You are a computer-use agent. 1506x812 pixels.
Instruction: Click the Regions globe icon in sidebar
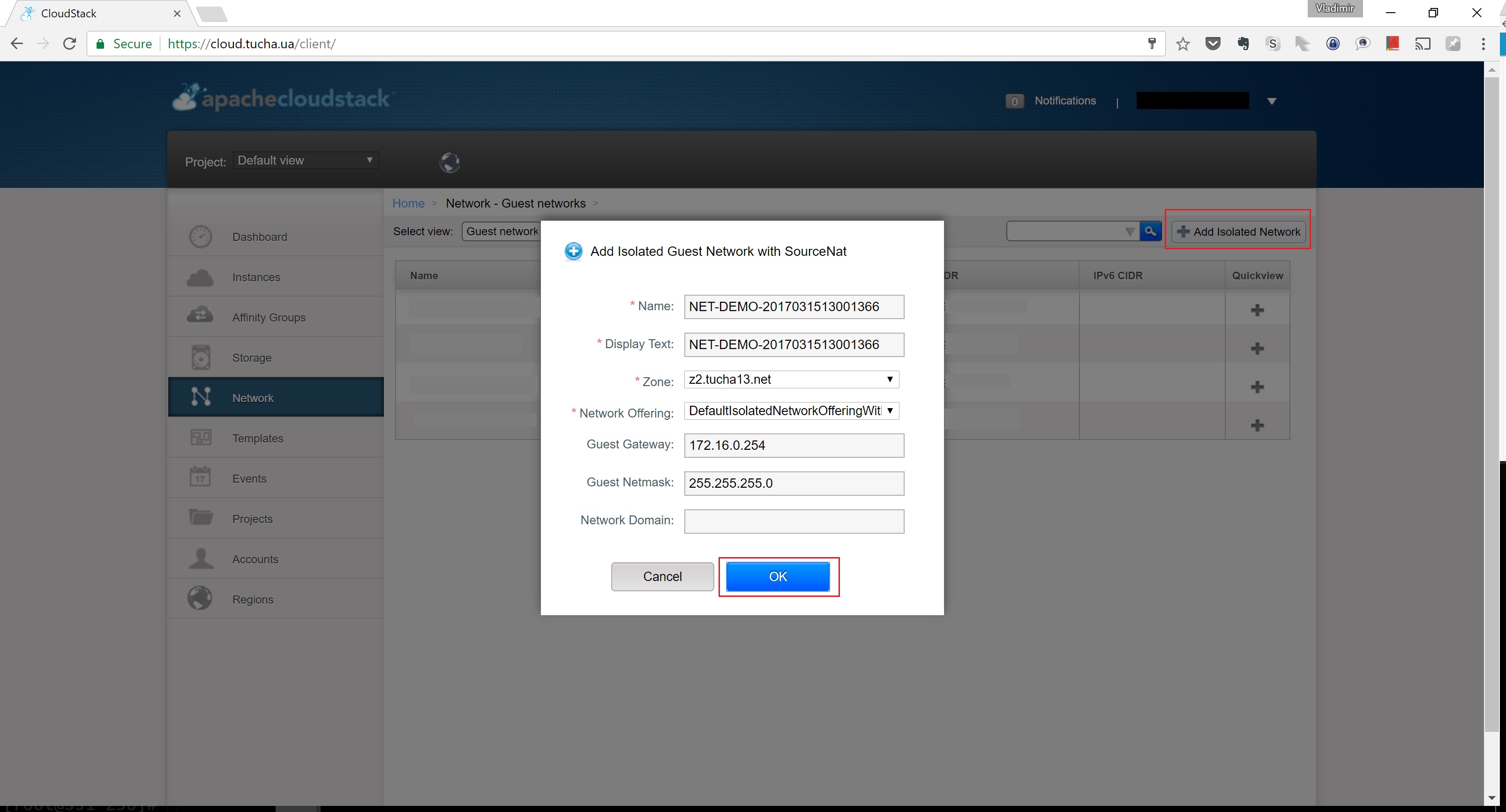[x=200, y=598]
